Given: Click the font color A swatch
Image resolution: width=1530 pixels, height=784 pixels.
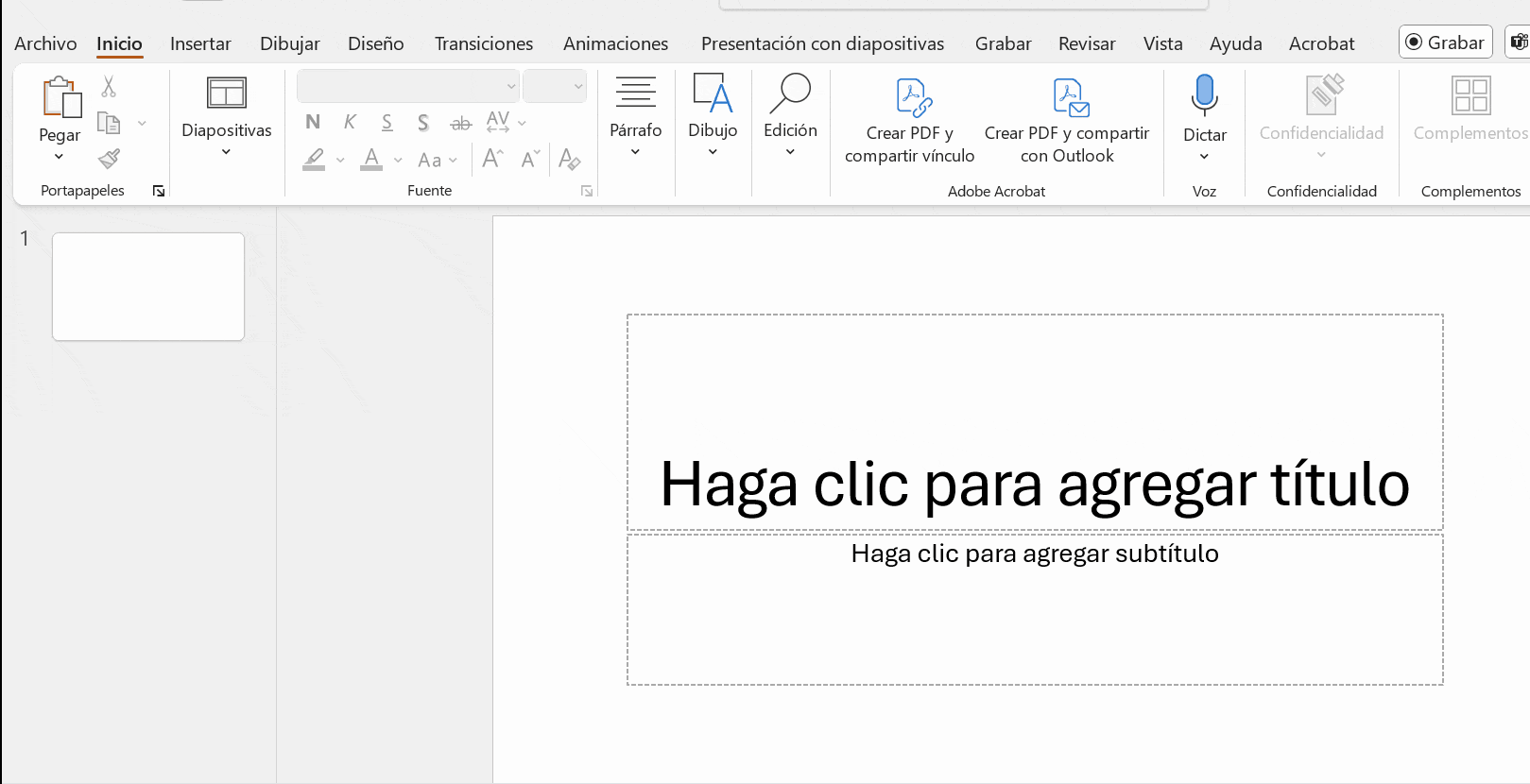Looking at the screenshot, I should (371, 160).
